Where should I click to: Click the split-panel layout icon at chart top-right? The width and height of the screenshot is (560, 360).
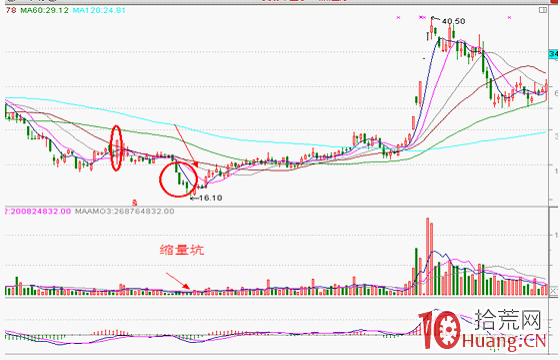(542, 10)
